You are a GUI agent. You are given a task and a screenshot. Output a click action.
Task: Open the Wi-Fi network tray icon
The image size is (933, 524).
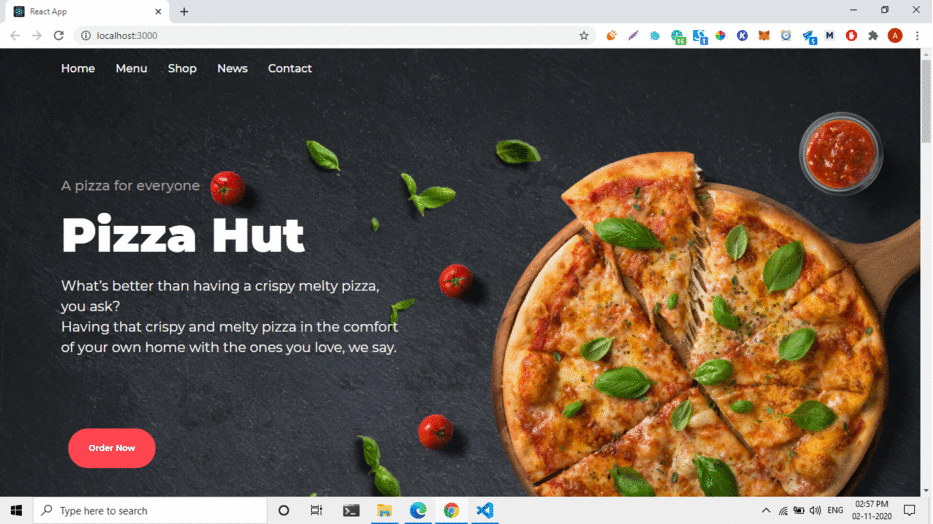point(783,511)
